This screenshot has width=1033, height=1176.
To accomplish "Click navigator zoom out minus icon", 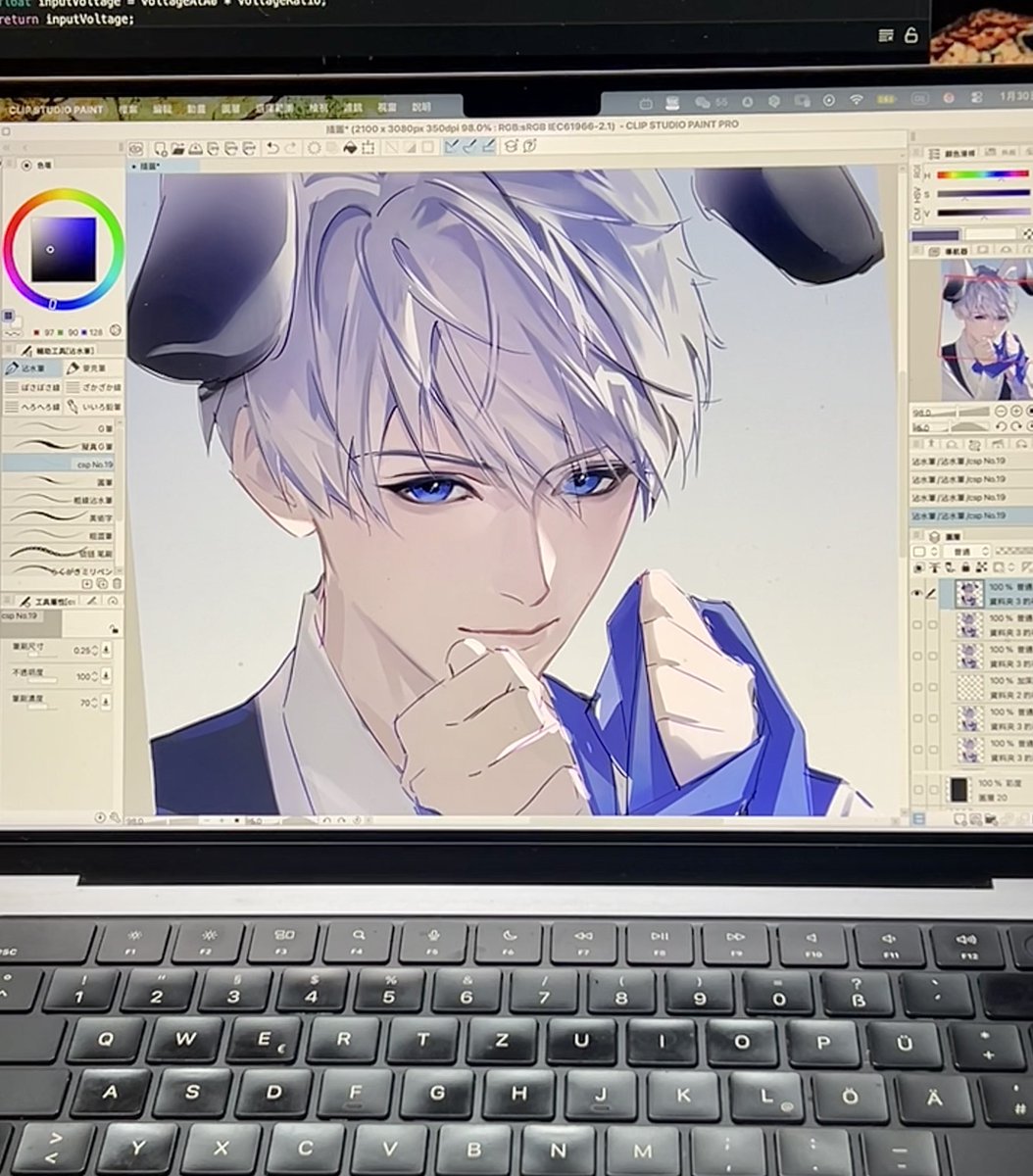I will point(1003,411).
